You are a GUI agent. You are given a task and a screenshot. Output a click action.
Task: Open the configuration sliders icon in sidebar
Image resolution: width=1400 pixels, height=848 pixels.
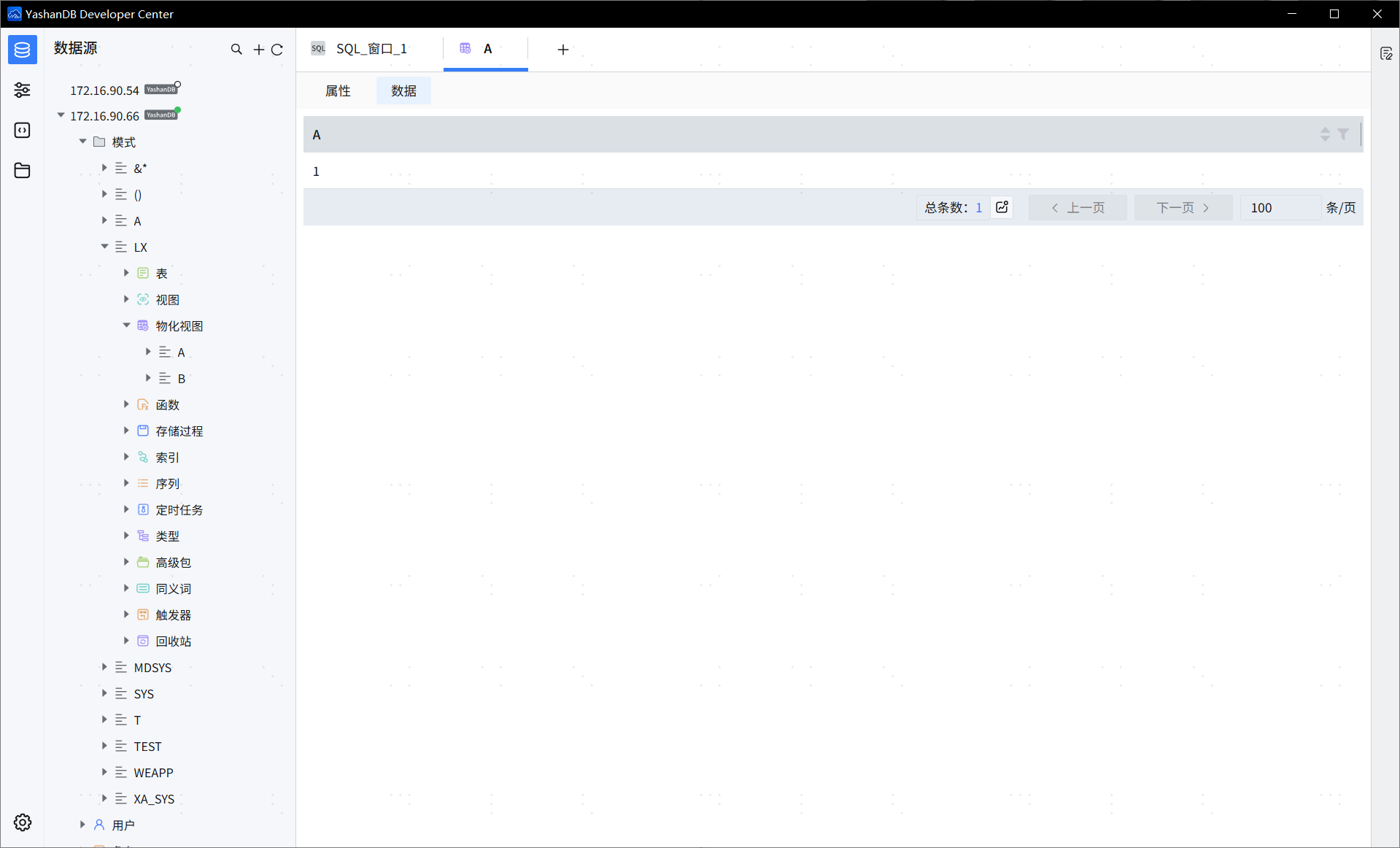(x=23, y=90)
